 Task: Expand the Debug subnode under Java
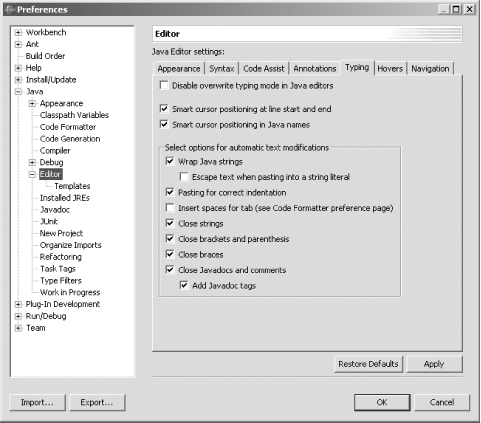click(32, 162)
